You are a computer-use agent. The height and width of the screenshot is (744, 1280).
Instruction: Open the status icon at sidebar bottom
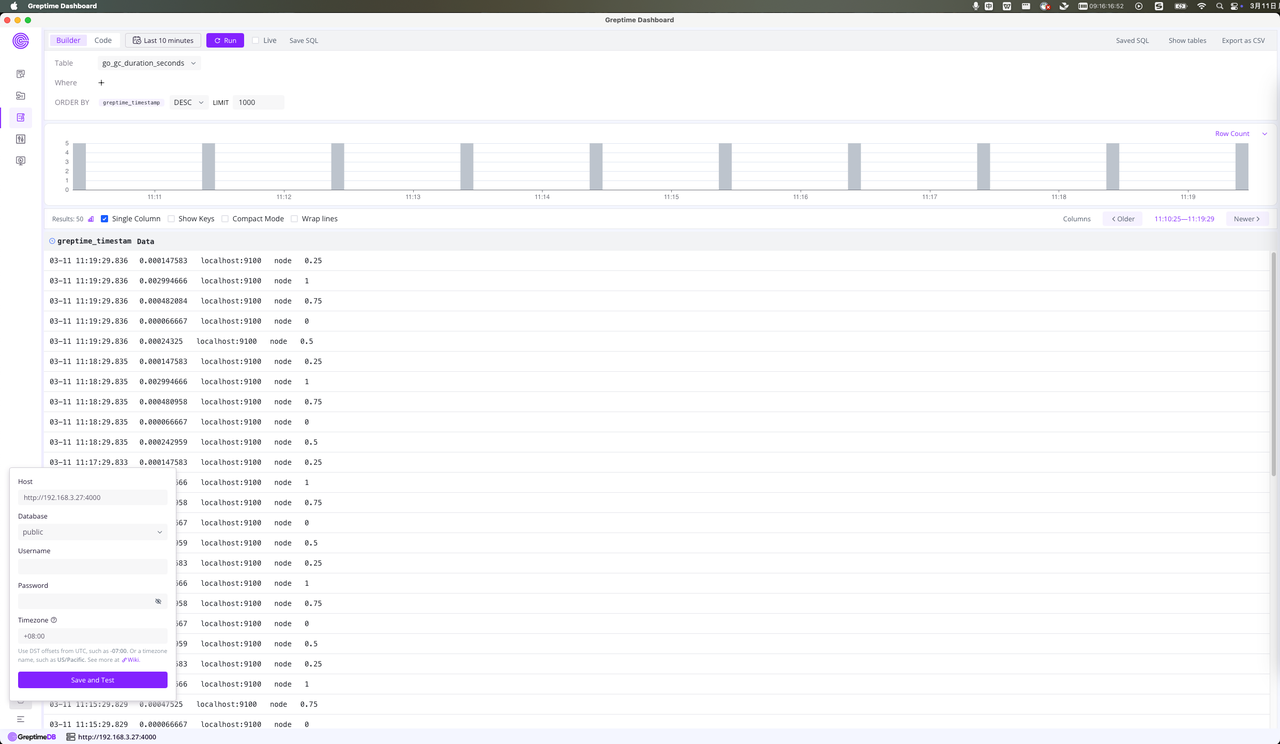[x=20, y=160]
